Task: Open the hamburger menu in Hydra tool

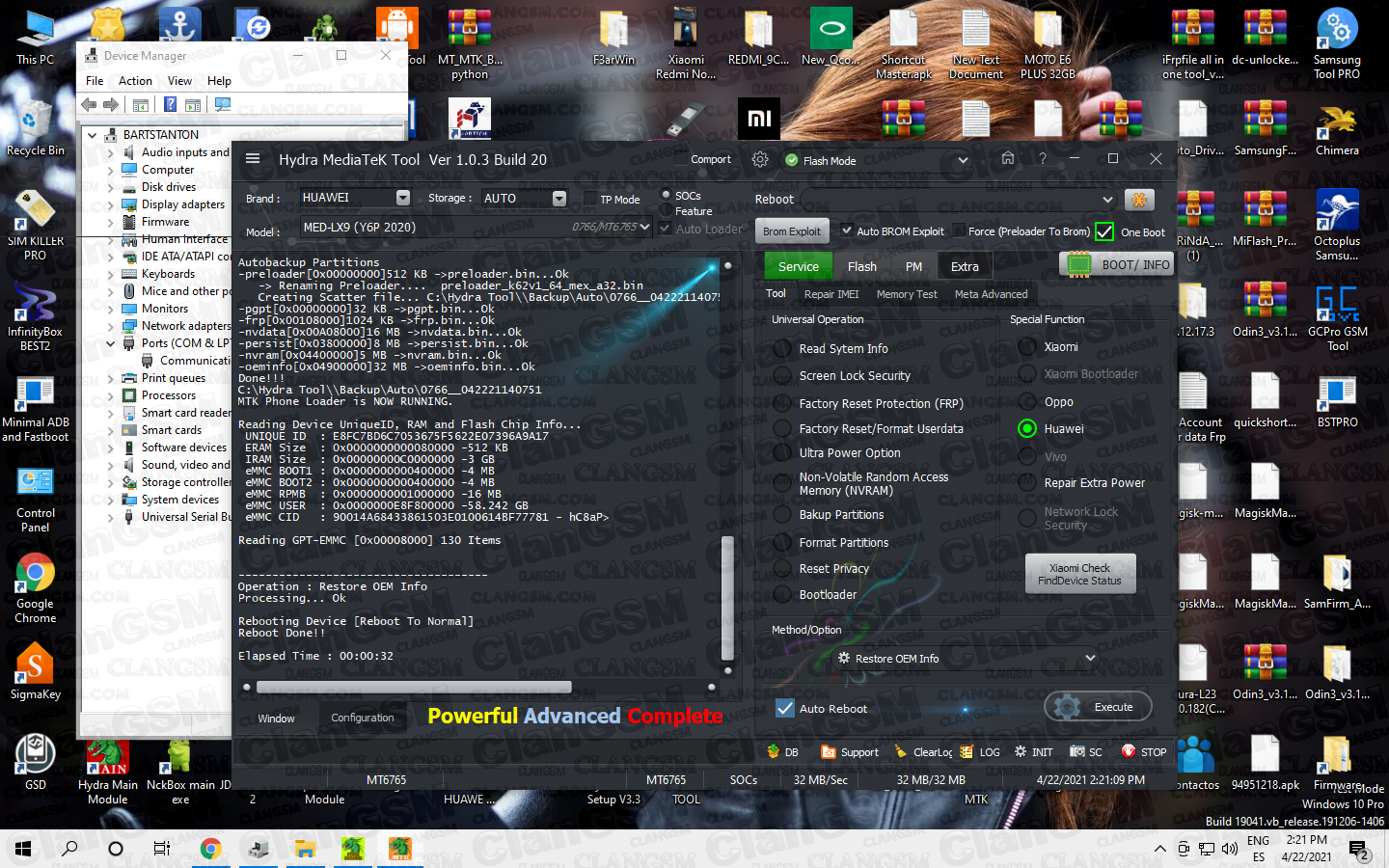Action: 253,159
